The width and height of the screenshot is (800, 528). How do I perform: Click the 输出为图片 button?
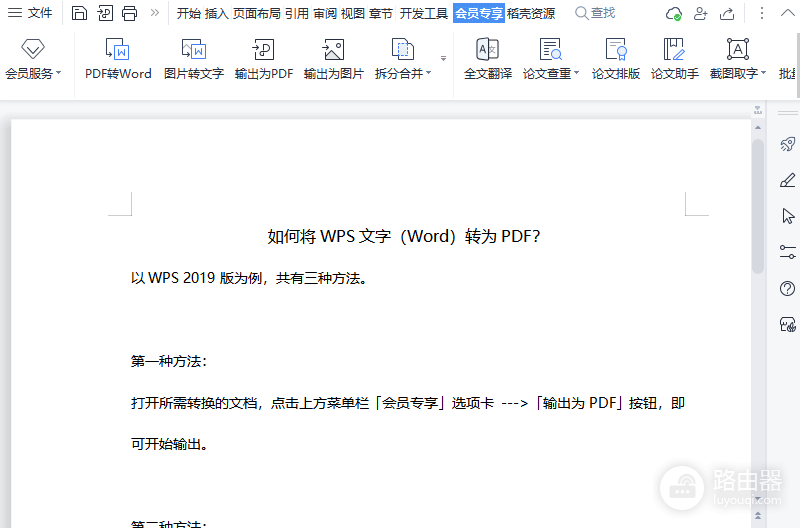(x=333, y=60)
